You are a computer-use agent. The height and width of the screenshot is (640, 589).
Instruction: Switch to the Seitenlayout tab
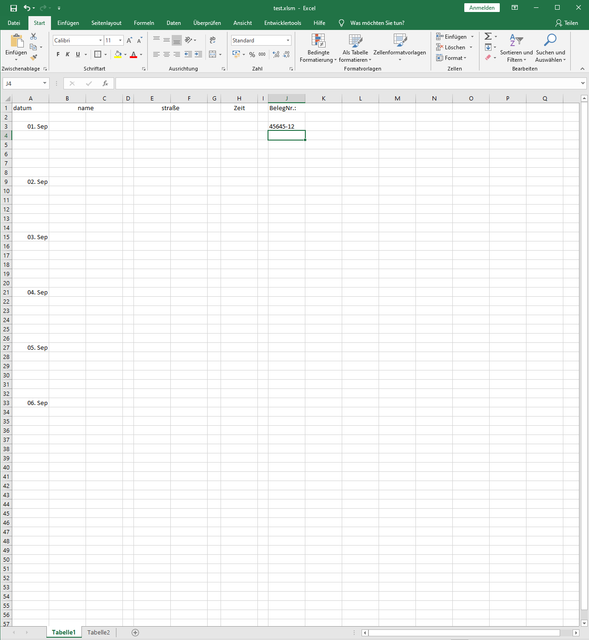[x=106, y=23]
